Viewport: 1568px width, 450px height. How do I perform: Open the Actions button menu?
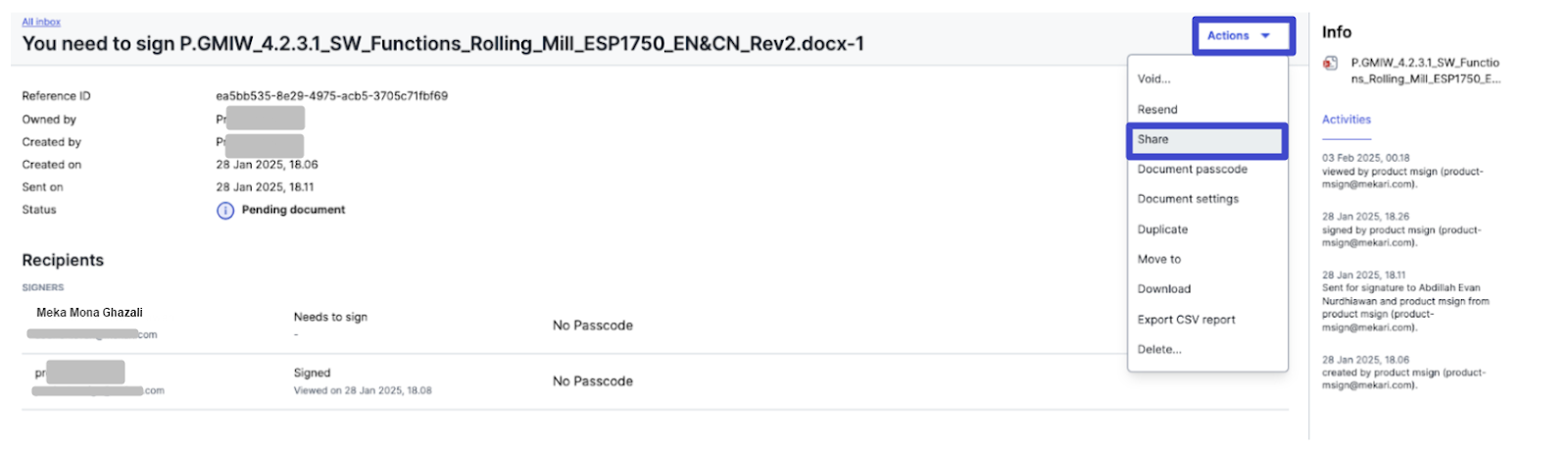pyautogui.click(x=1244, y=36)
